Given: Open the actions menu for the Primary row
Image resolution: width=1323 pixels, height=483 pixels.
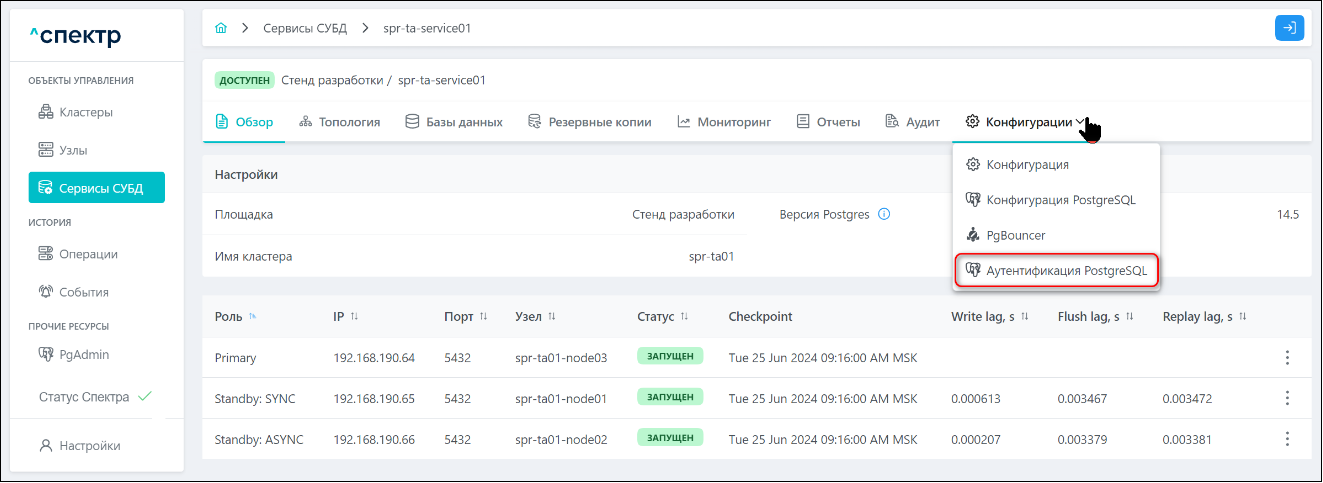Looking at the screenshot, I should pos(1287,358).
